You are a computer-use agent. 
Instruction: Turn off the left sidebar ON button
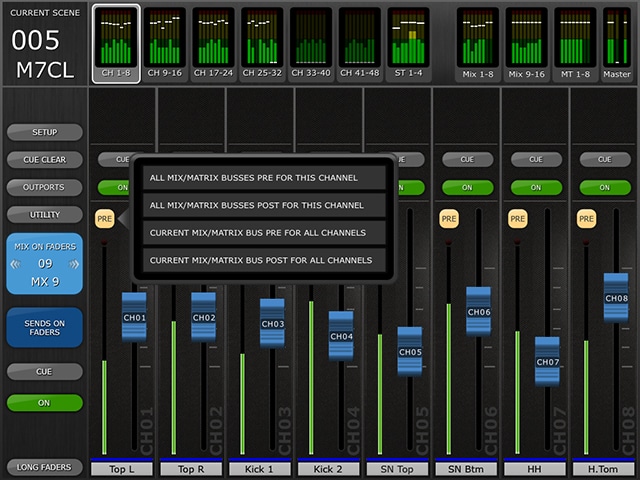(x=45, y=403)
